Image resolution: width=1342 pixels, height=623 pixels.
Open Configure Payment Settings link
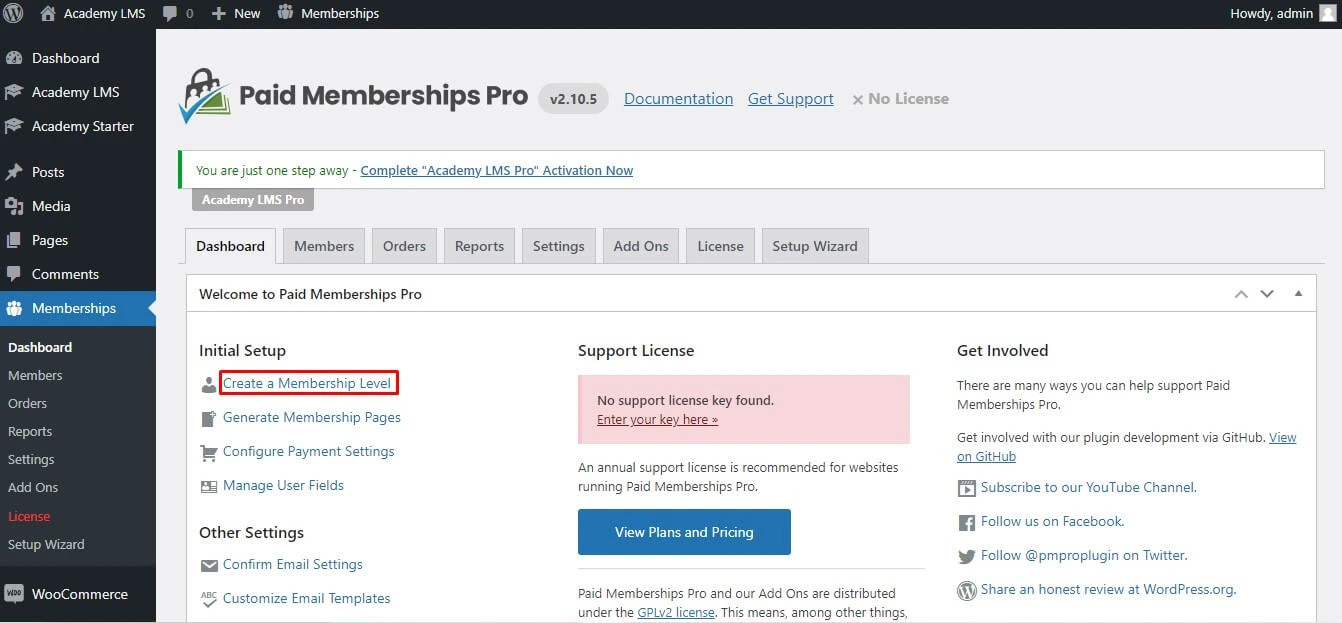pos(308,451)
